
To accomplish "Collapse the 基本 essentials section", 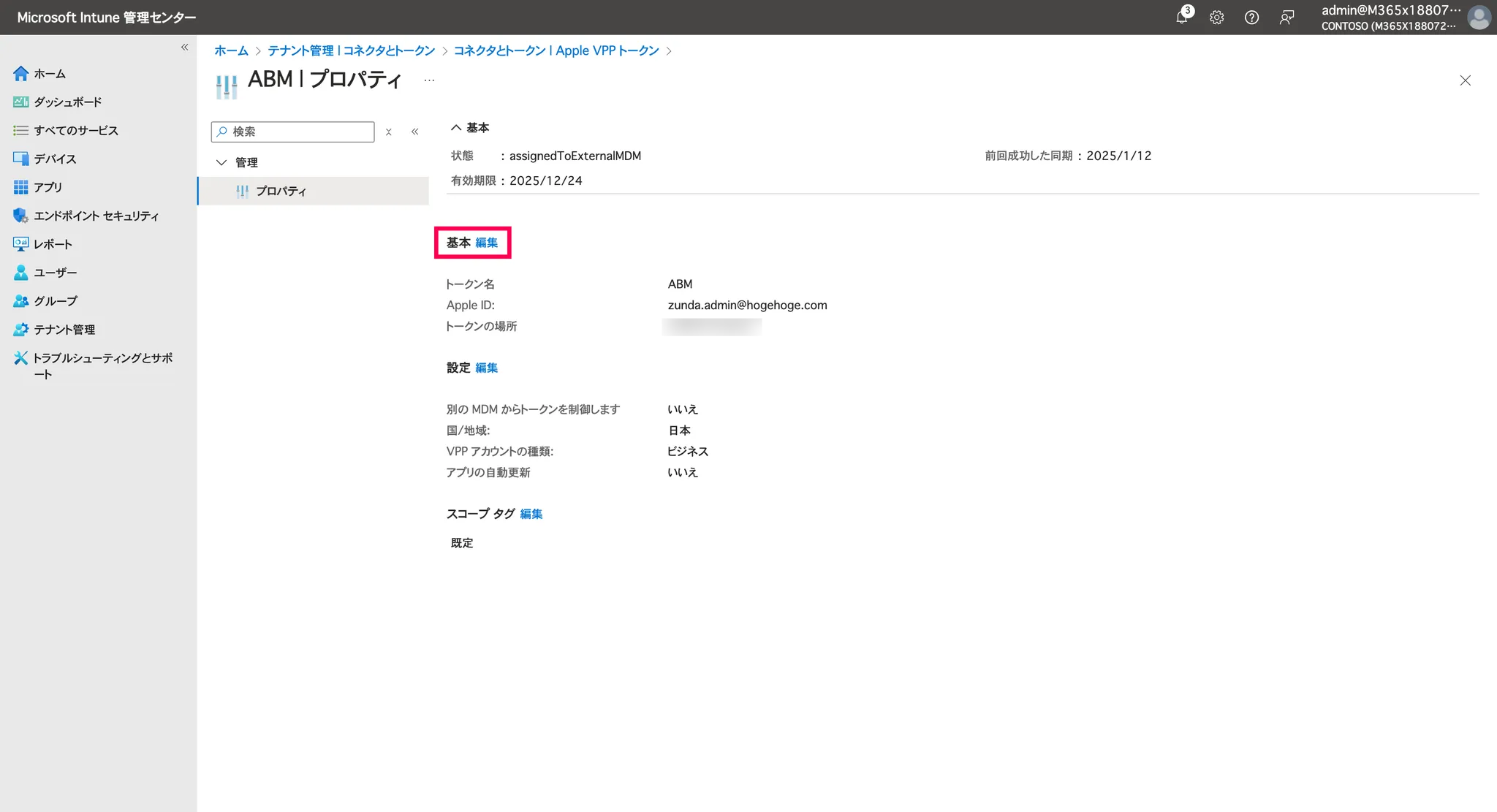I will point(455,128).
